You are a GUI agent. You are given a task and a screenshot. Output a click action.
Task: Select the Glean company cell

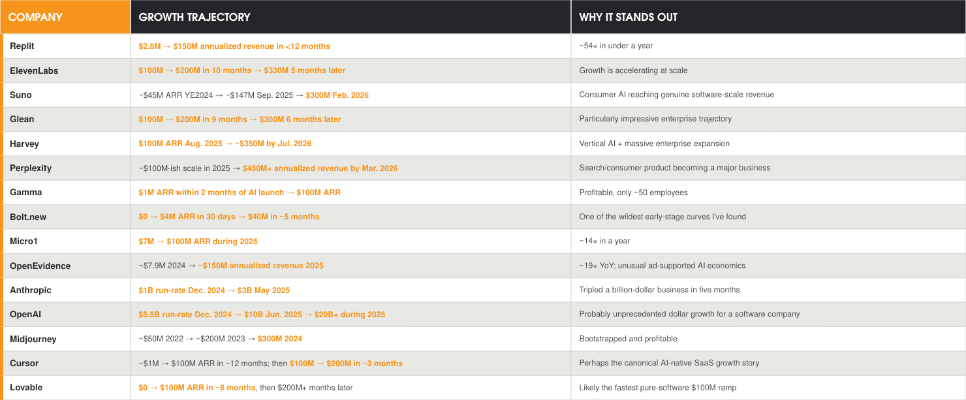(x=65, y=120)
